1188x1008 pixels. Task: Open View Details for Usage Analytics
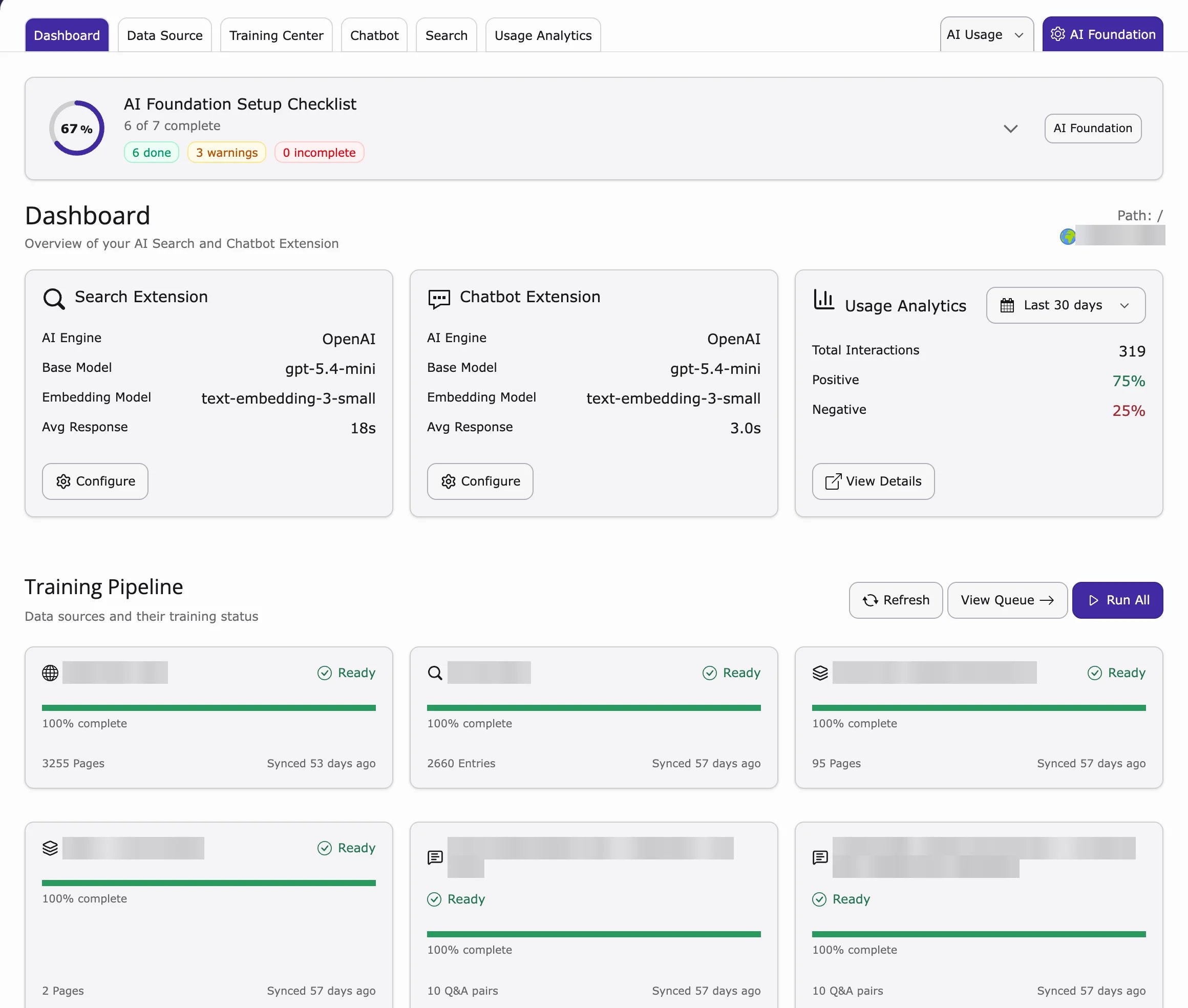click(x=873, y=481)
